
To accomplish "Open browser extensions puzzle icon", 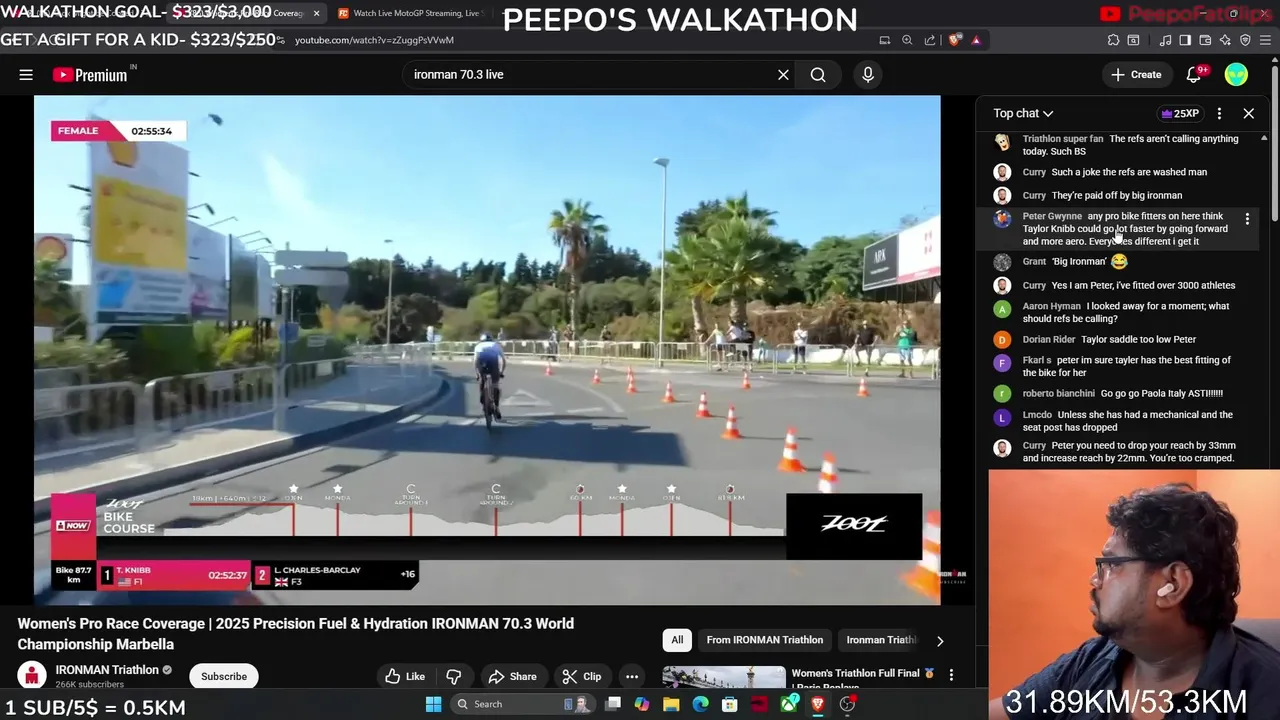I will (x=1113, y=40).
